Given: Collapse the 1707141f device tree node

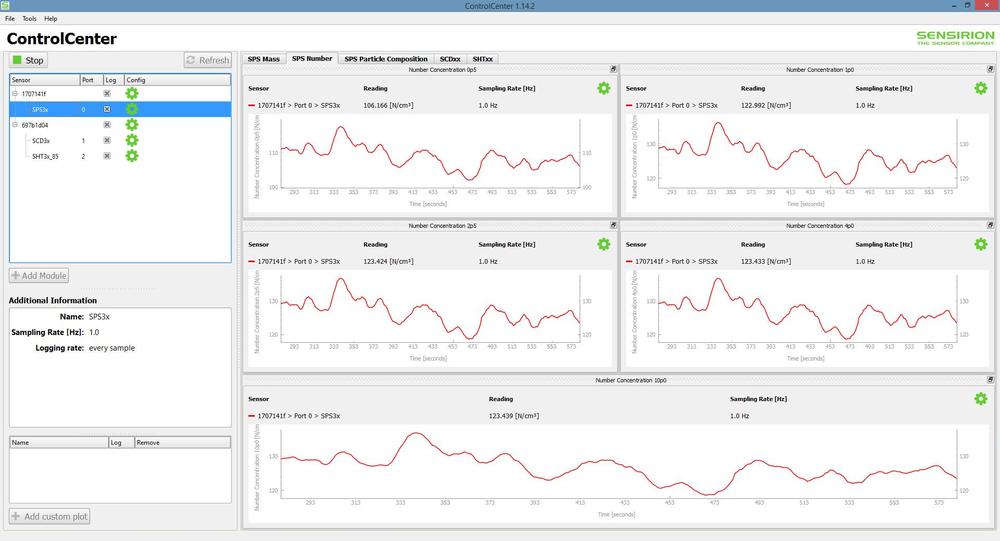Looking at the screenshot, I should (15, 93).
